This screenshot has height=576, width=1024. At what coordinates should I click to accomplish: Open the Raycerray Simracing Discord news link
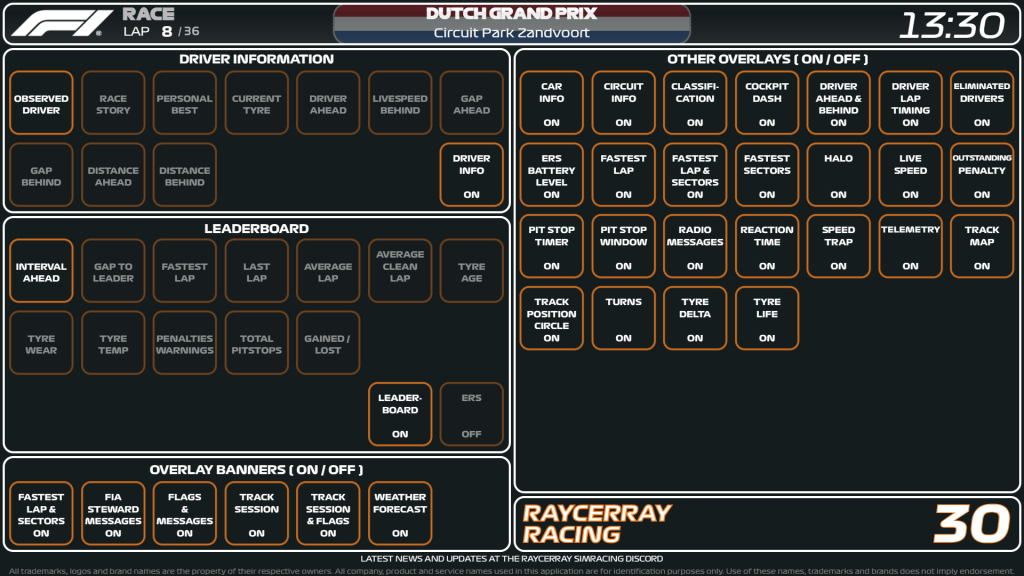[x=511, y=558]
